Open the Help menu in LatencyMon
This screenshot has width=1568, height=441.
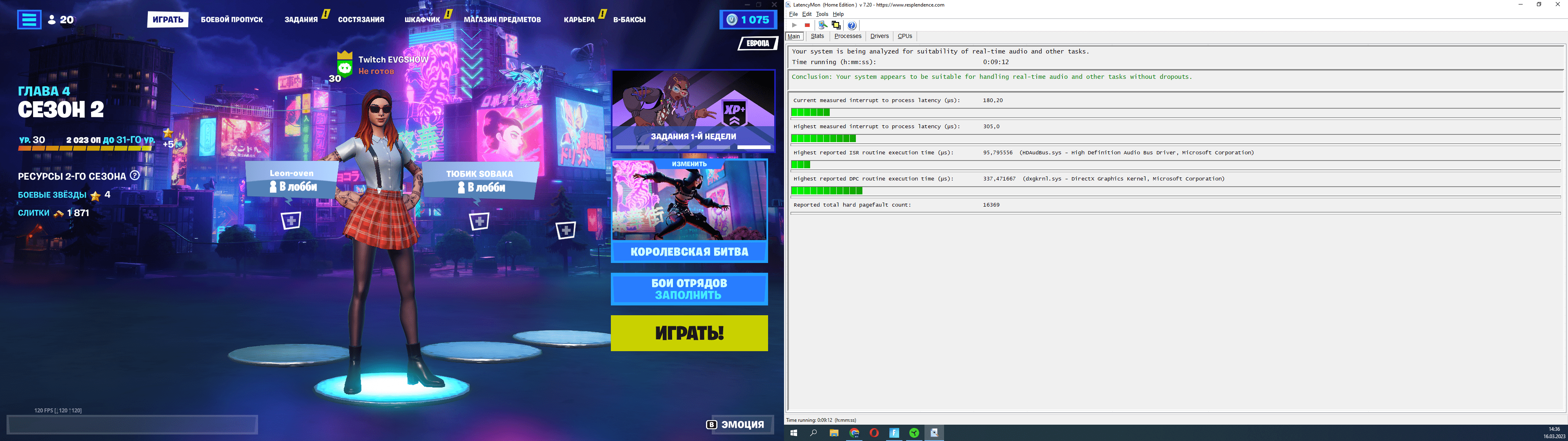tap(838, 14)
